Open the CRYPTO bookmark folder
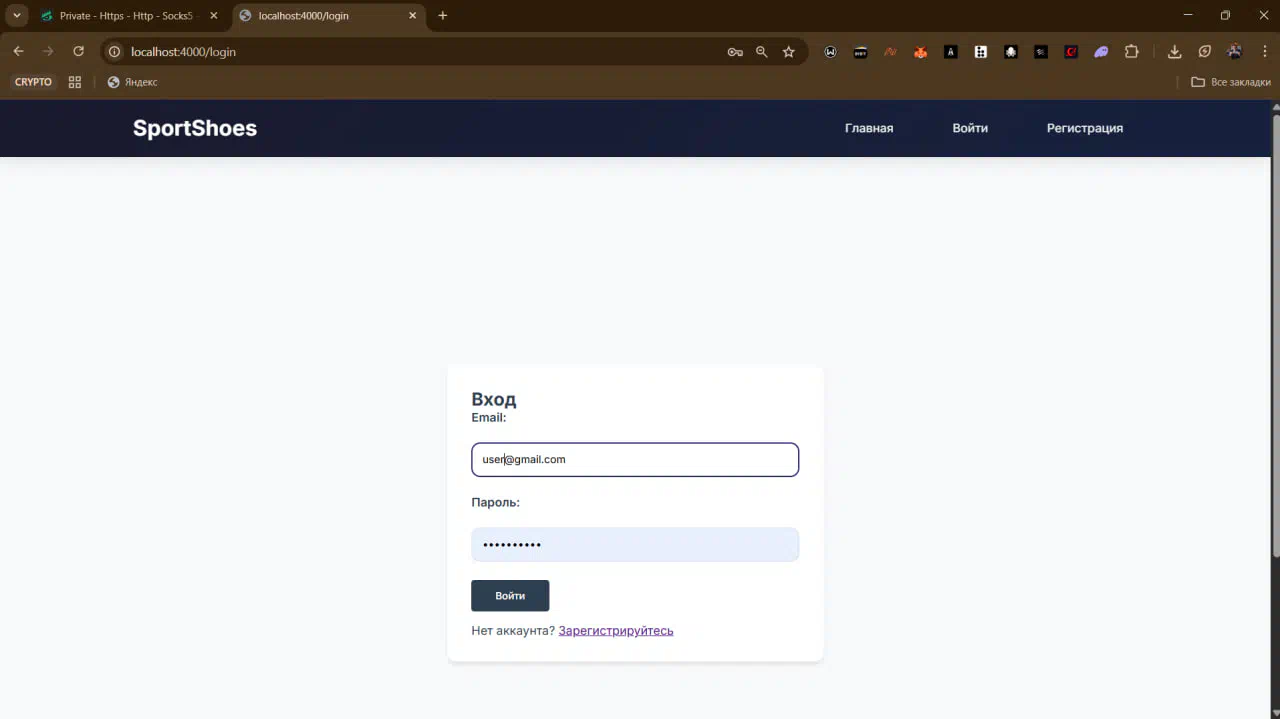Viewport: 1280px width, 719px height. (x=33, y=82)
